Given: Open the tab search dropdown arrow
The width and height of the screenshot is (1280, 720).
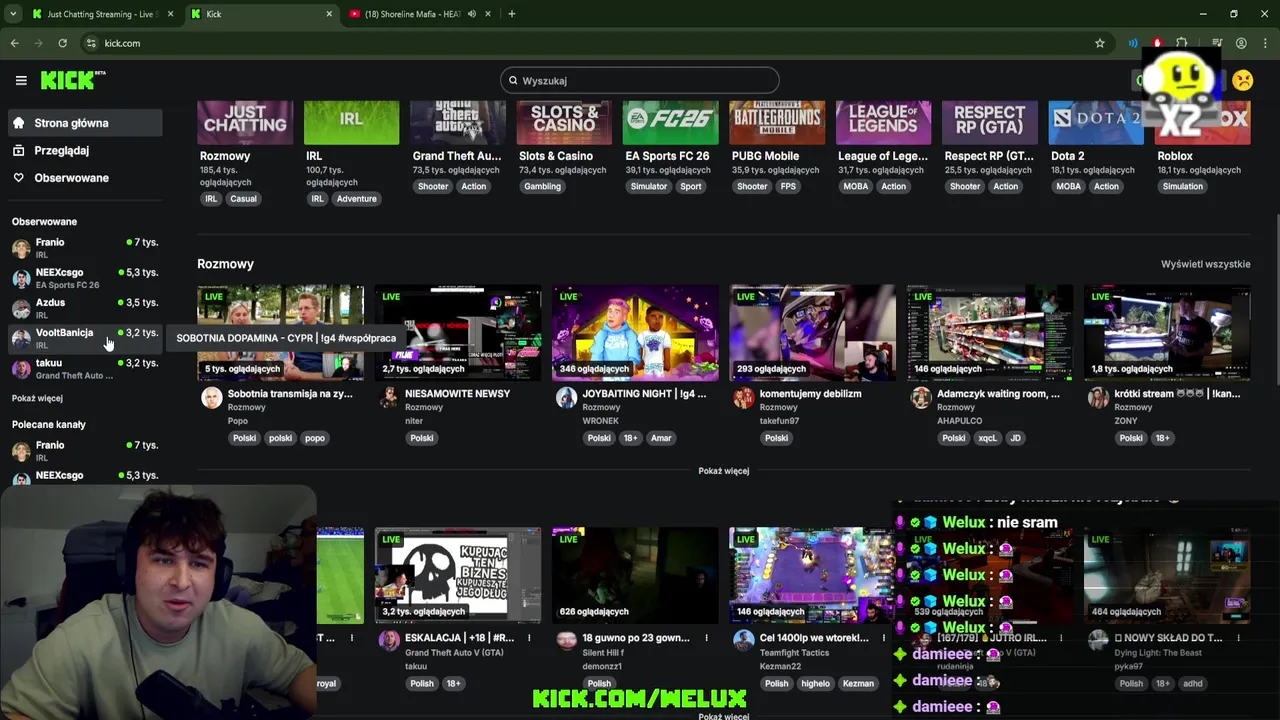Looking at the screenshot, I should coord(12,14).
